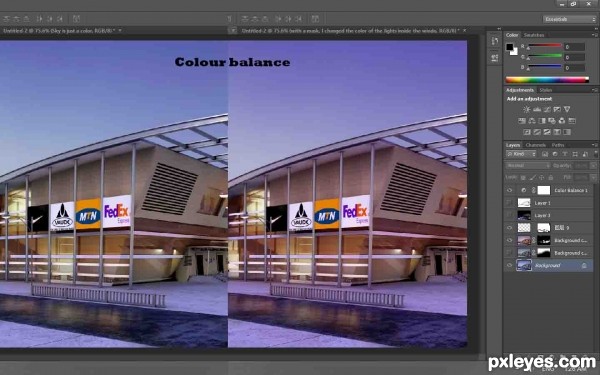Add a Black & White adjustment
This screenshot has width=600, height=375.
click(542, 121)
